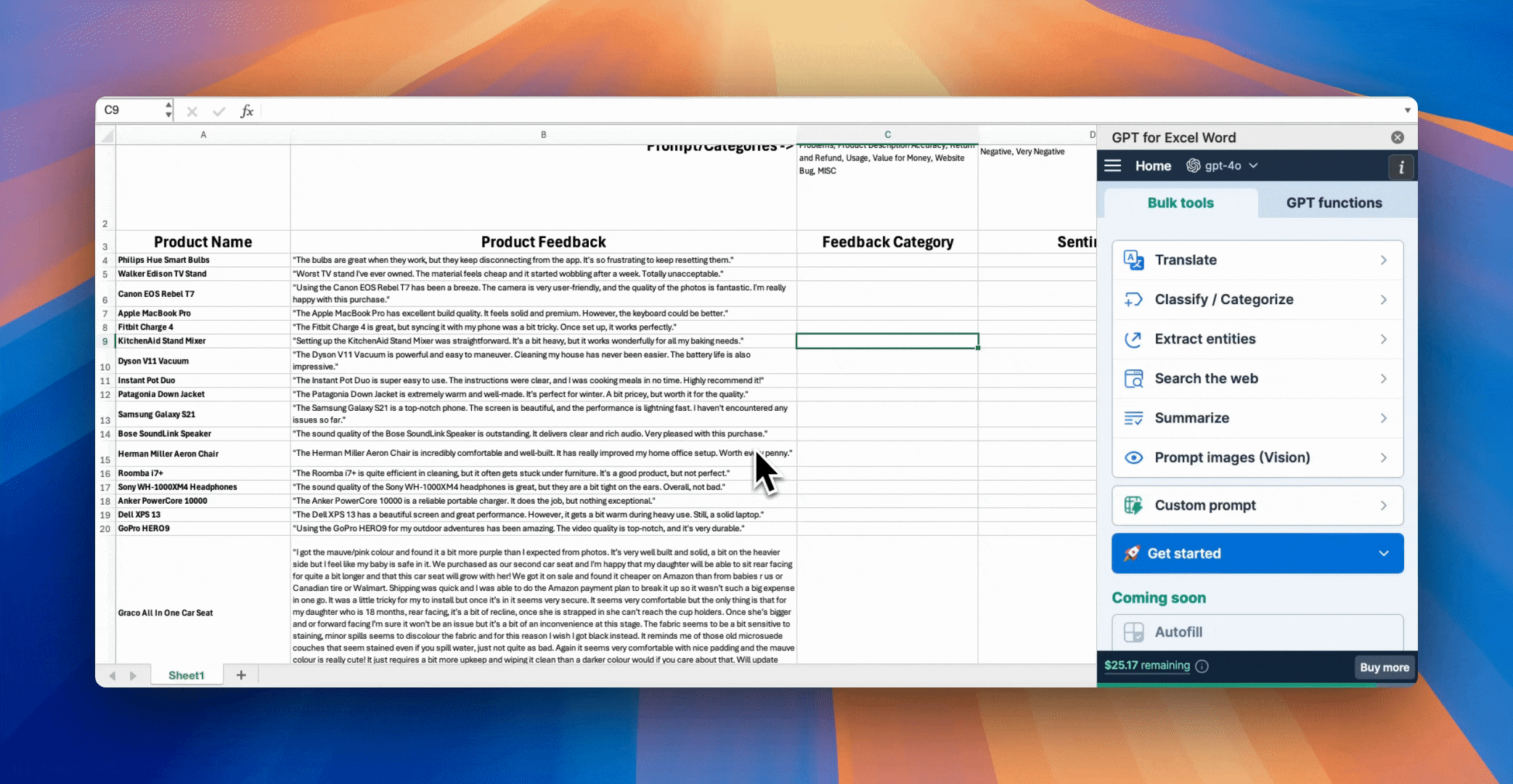Select the Product Name header cell
The image size is (1513, 784).
203,242
